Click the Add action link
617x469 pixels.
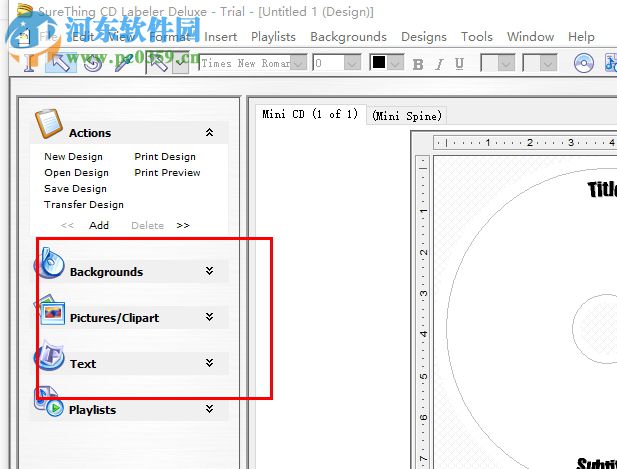point(99,225)
